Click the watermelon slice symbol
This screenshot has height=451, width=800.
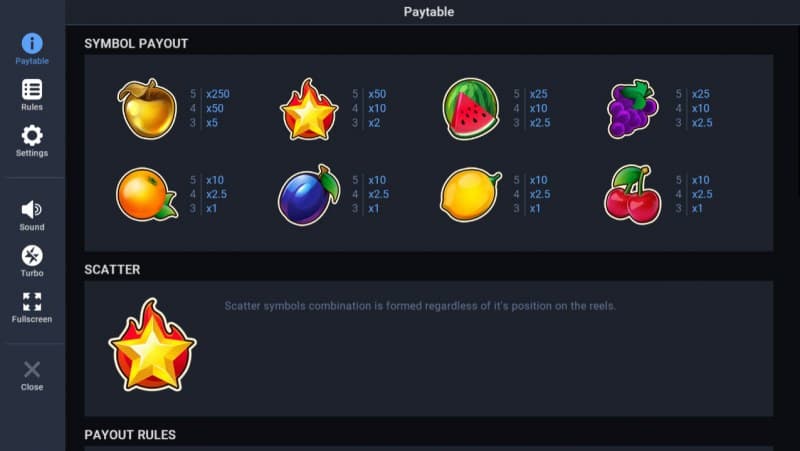[x=471, y=108]
